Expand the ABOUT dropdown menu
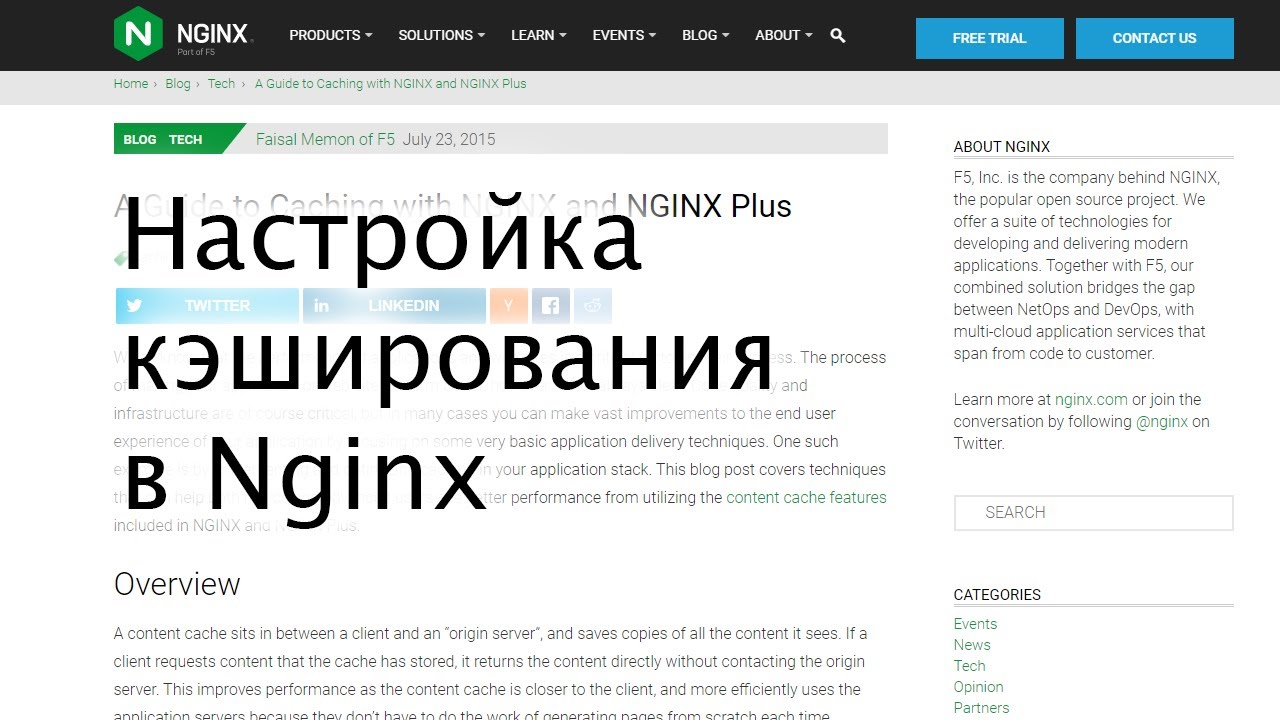Viewport: 1280px width, 720px height. click(x=784, y=35)
